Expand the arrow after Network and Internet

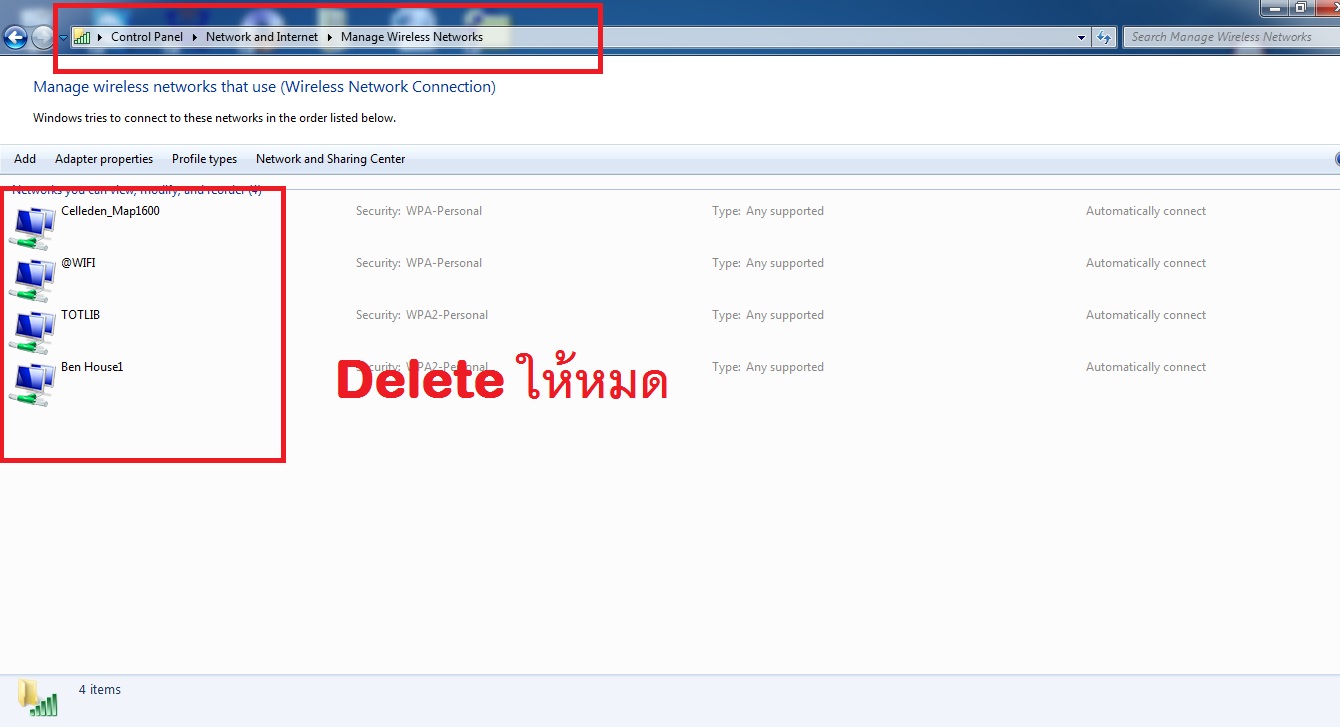point(330,37)
